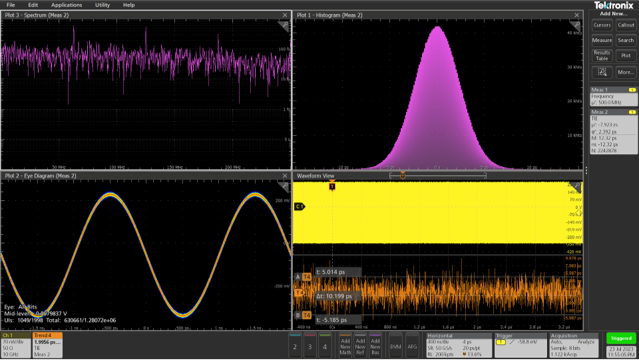Viewport: 639px width, 360px height.
Task: Enable the DVM function
Action: [395, 346]
